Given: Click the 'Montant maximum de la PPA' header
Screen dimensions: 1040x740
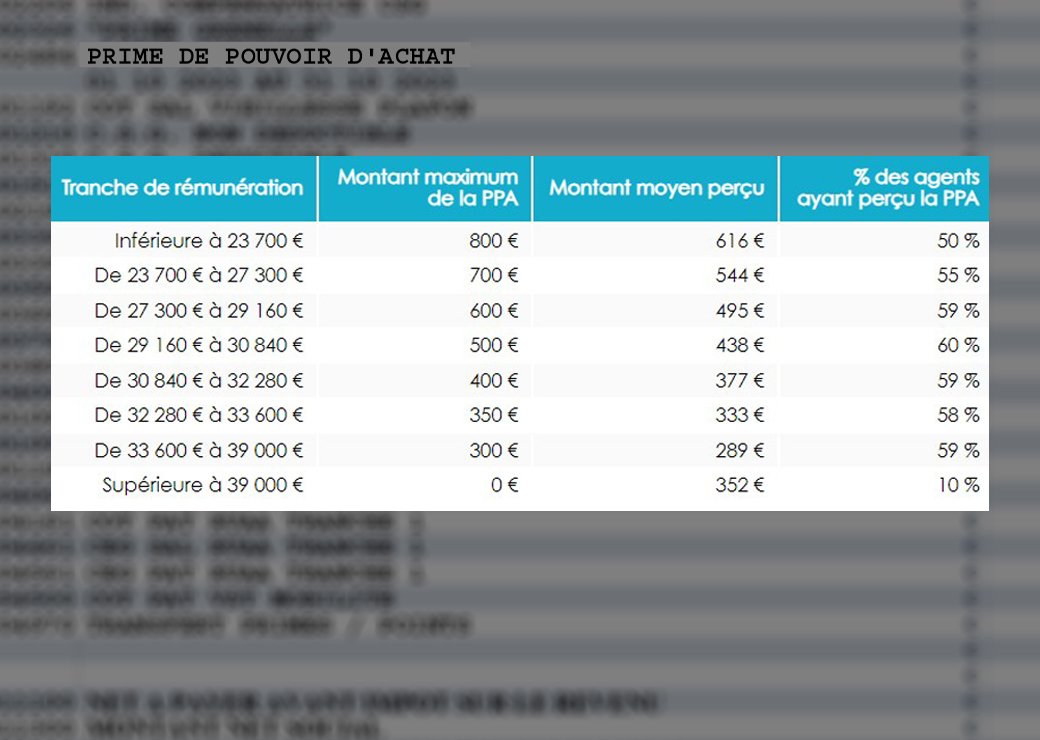Looking at the screenshot, I should pyautogui.click(x=428, y=188).
